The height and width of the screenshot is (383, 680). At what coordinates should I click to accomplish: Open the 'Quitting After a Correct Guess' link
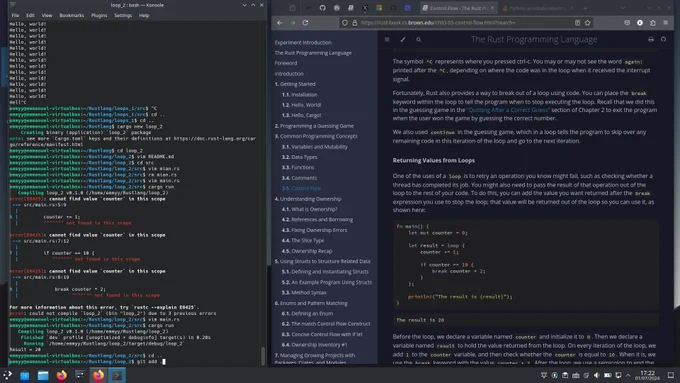point(508,110)
